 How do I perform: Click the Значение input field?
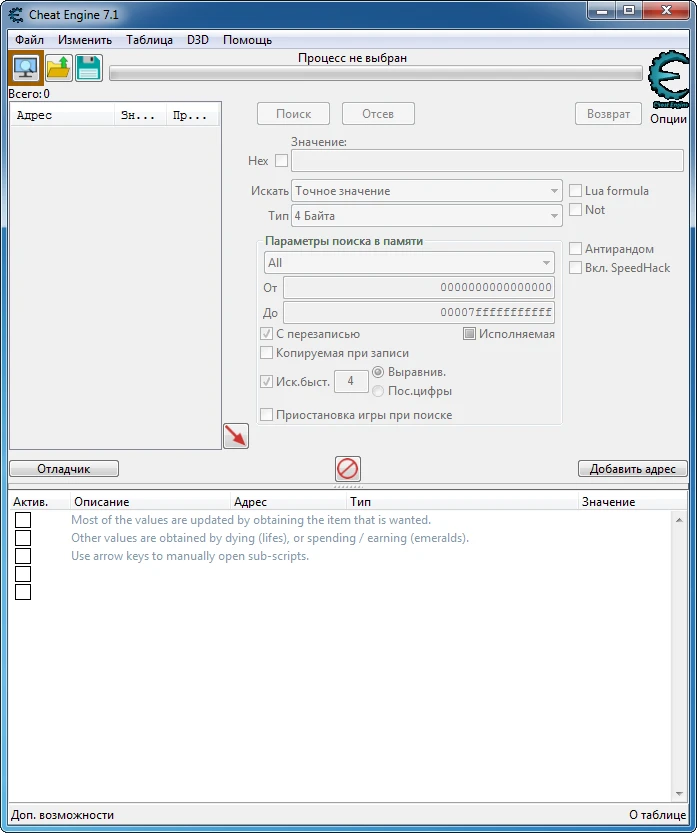tap(487, 160)
